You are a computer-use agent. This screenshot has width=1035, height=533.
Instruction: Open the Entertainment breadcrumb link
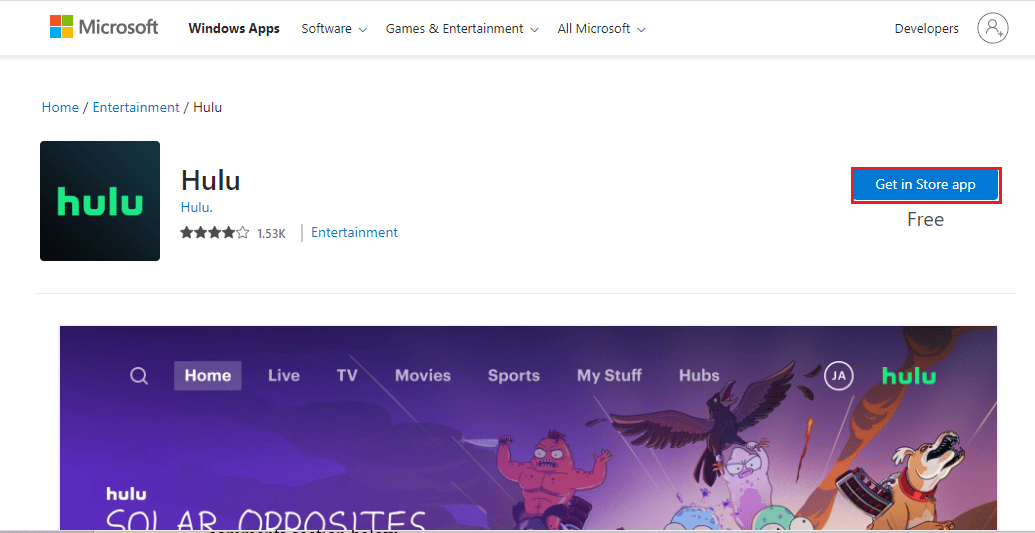coord(136,107)
